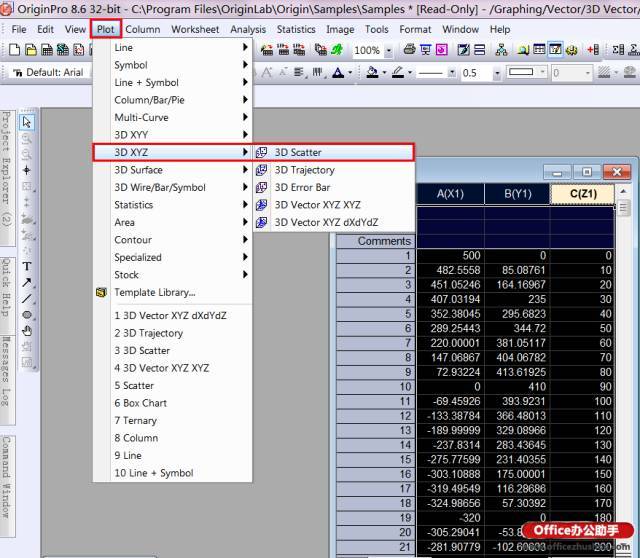Select the Text tool
Screen dimensions: 640x558
coord(27,267)
